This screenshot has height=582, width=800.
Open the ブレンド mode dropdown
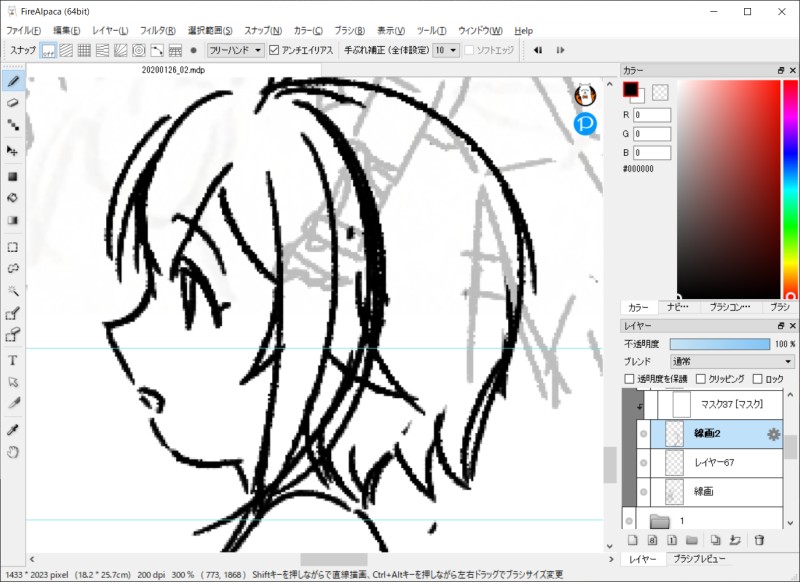(732, 361)
